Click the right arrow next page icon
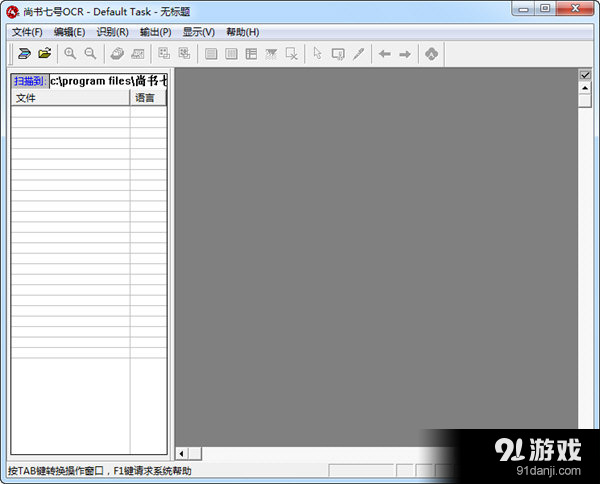Image resolution: width=600 pixels, height=484 pixels. (x=405, y=53)
